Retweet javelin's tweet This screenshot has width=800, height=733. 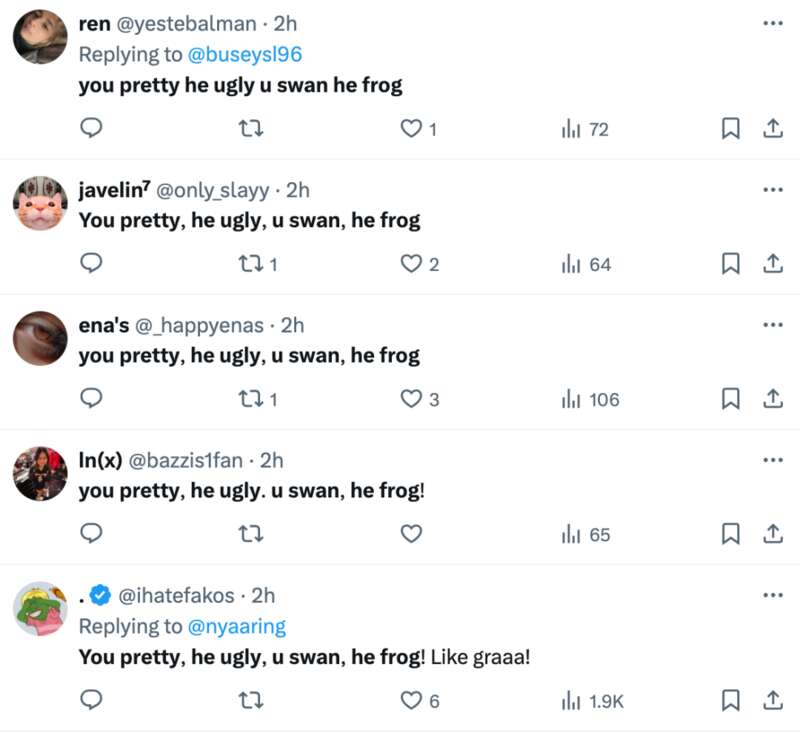(251, 264)
